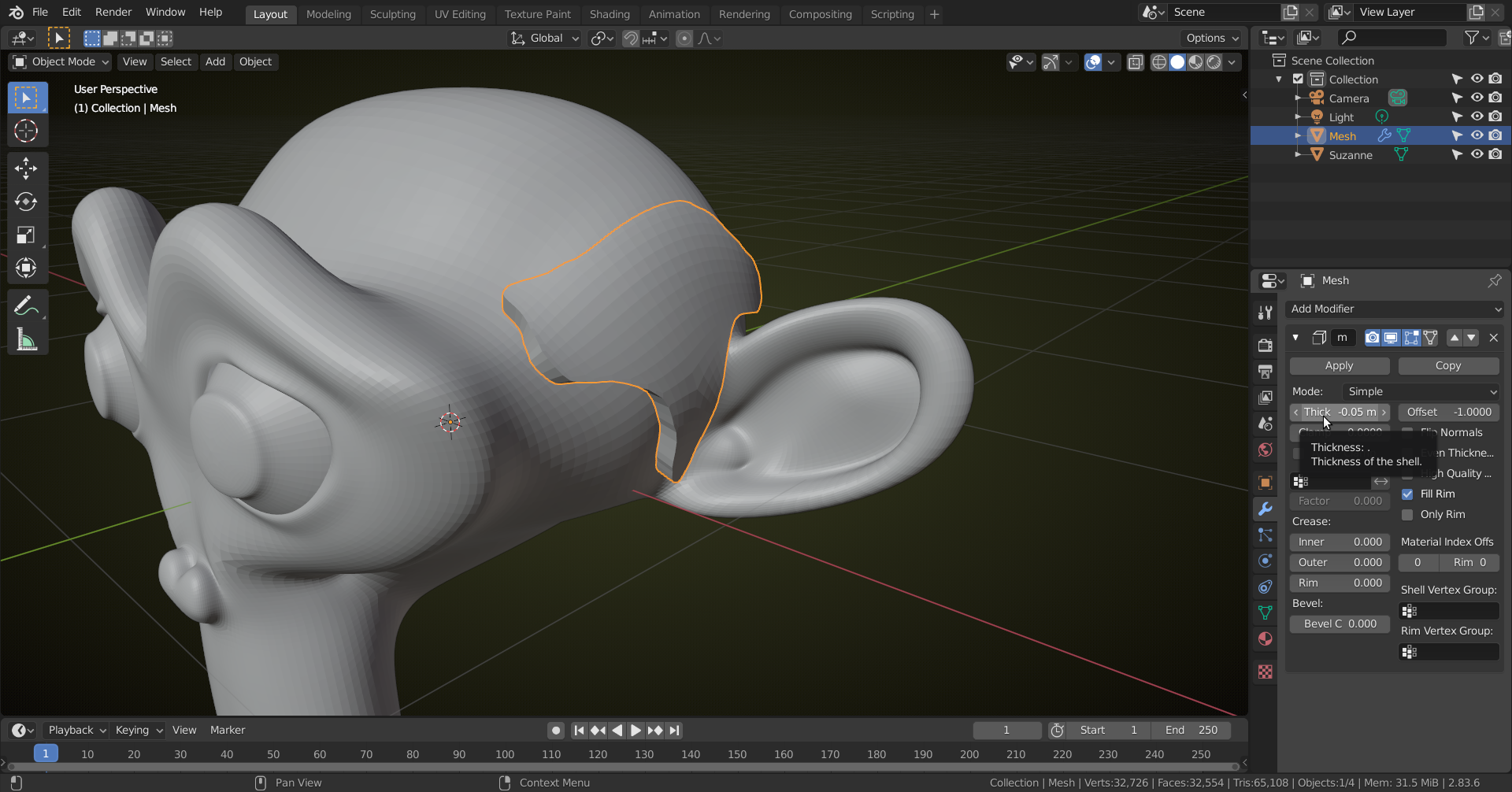Switch to wireframe viewport shading
The image size is (1512, 792).
click(x=1159, y=62)
